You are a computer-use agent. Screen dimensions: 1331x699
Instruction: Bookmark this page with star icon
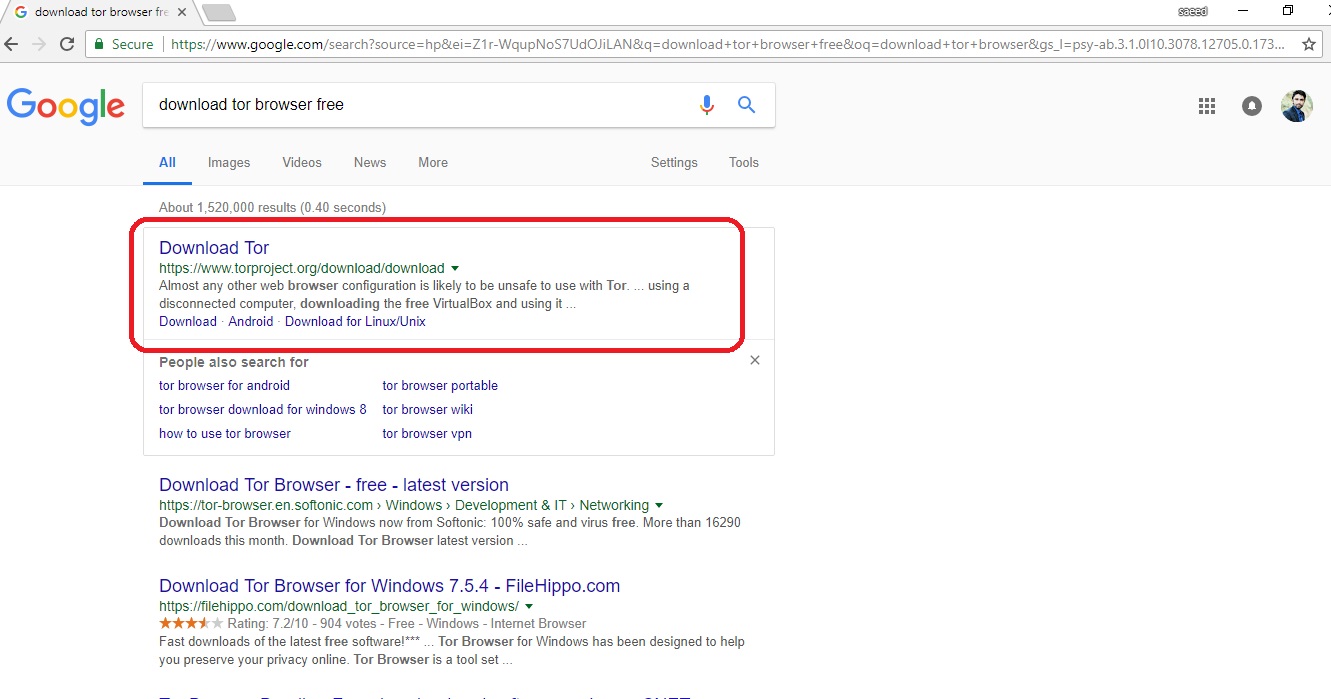coord(1309,44)
